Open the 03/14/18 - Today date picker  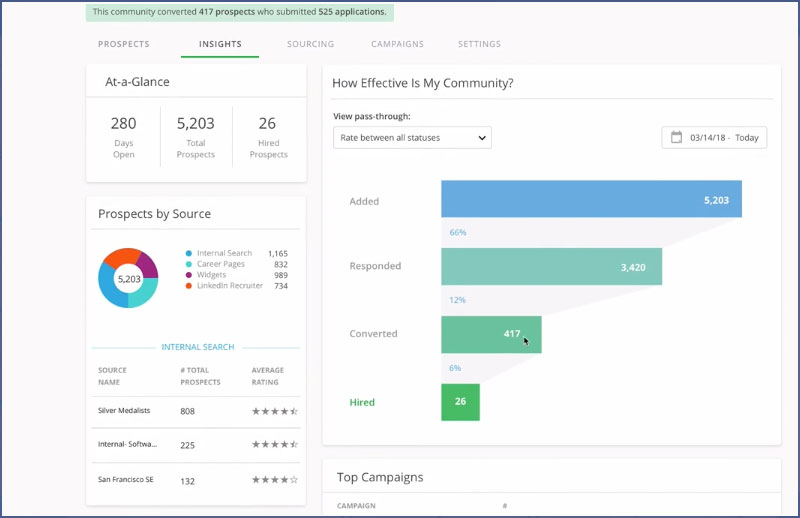pos(714,137)
